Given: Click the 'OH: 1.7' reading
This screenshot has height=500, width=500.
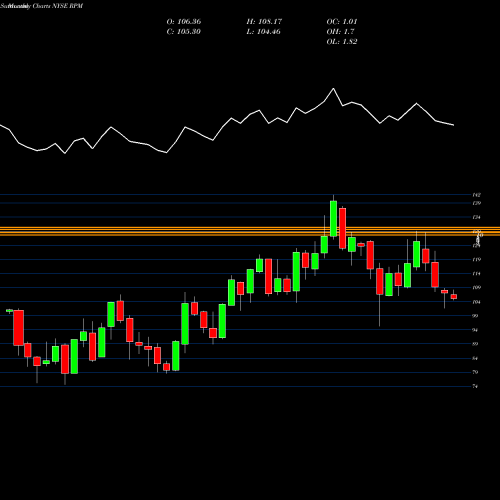Looking at the screenshot, I should [340, 32].
